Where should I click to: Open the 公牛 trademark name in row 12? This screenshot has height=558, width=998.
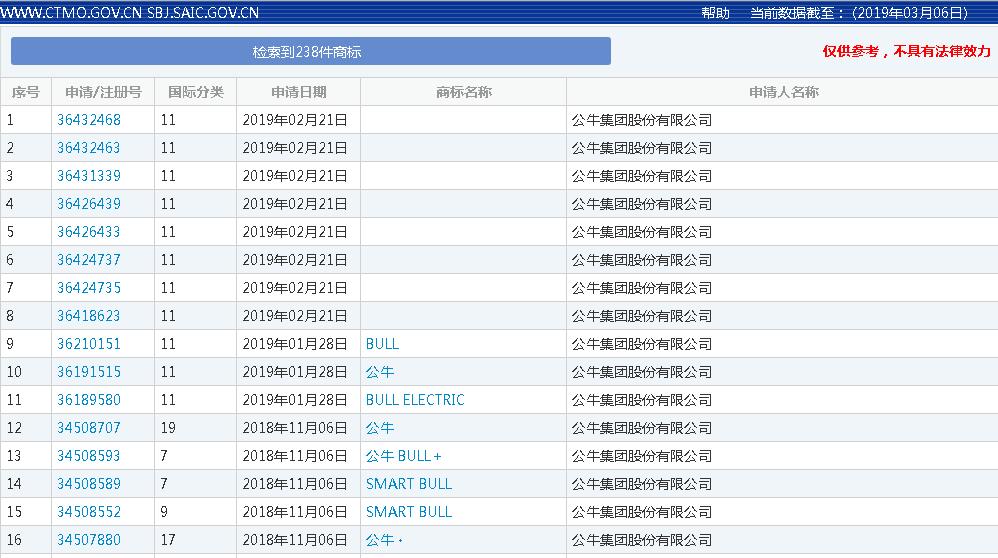380,428
